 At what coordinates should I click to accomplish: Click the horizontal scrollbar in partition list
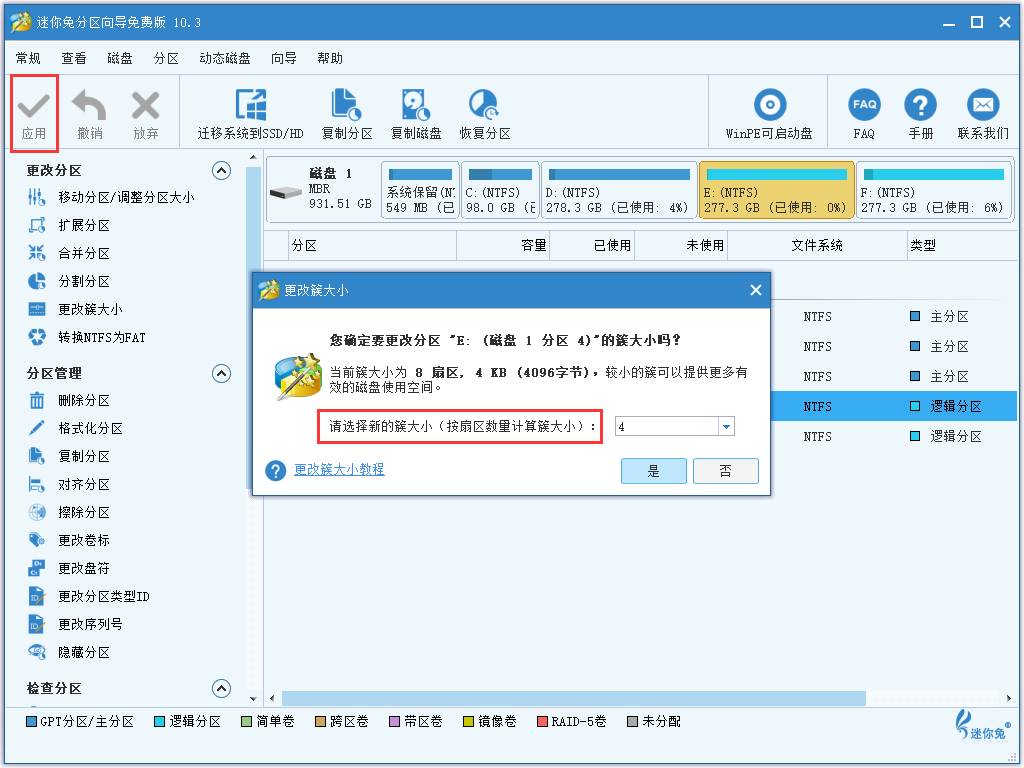(x=573, y=698)
